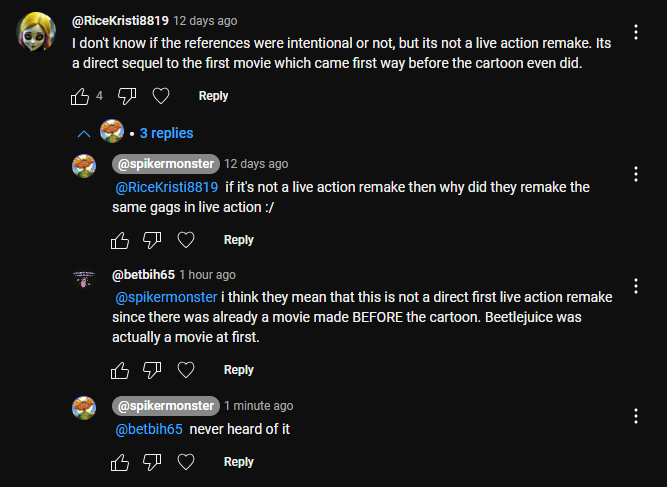This screenshot has height=487, width=667.
Task: Heart the @betbih65 reply
Action: pos(186,370)
